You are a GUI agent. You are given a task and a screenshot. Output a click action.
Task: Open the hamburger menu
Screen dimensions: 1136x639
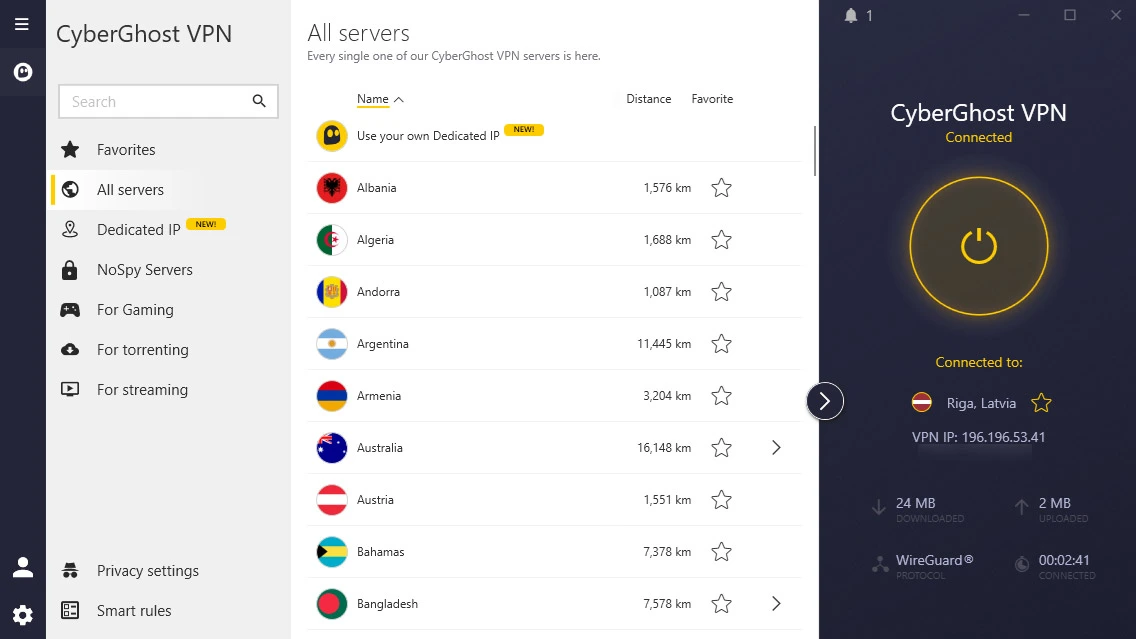pyautogui.click(x=22, y=24)
